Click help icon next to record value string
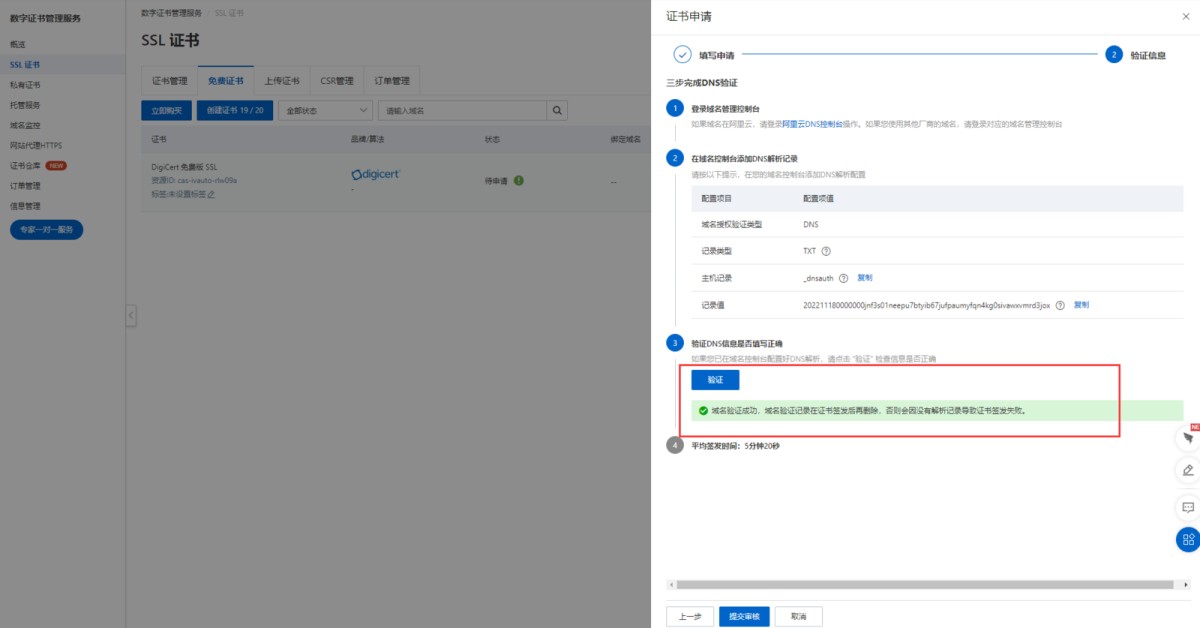This screenshot has height=628, width=1200. (x=1060, y=305)
